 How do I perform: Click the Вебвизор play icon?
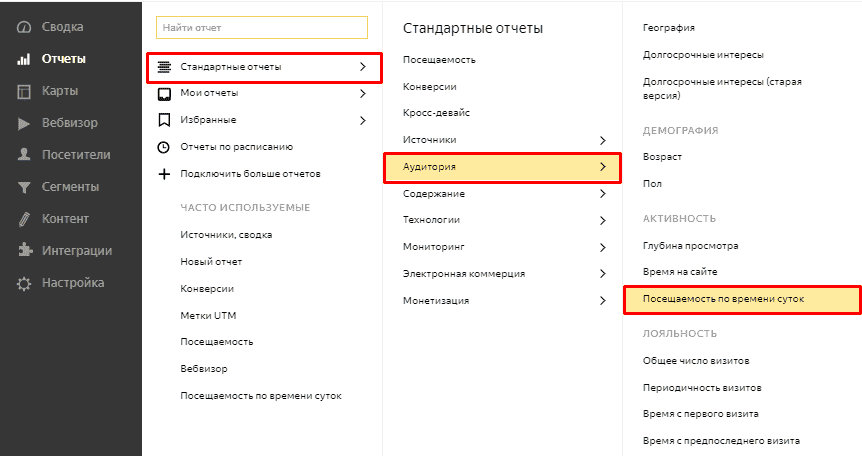click(24, 123)
